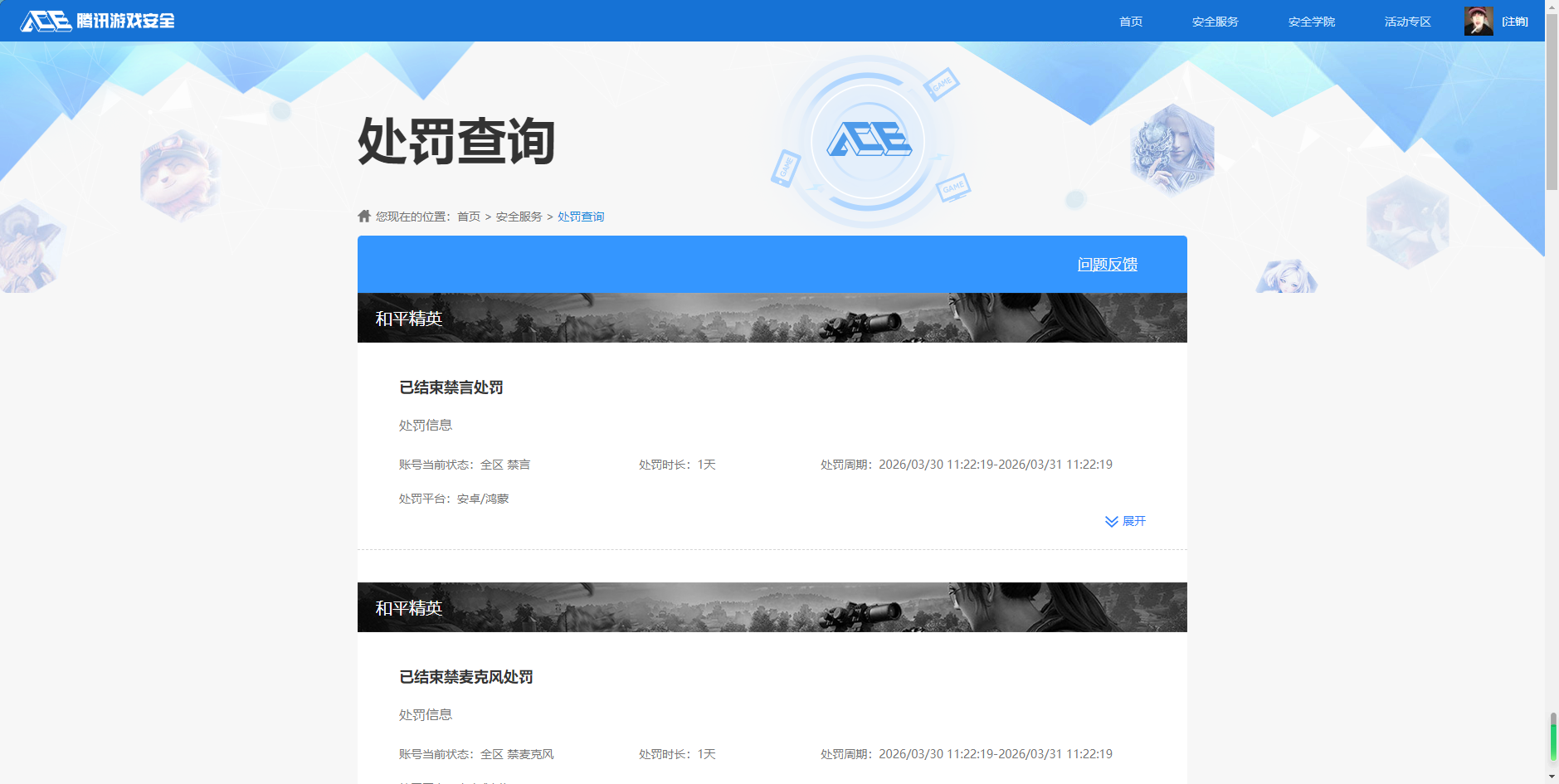Screen dimensions: 1559x784
Task: Open the 问题反馈 feedback link
Action: [1108, 264]
